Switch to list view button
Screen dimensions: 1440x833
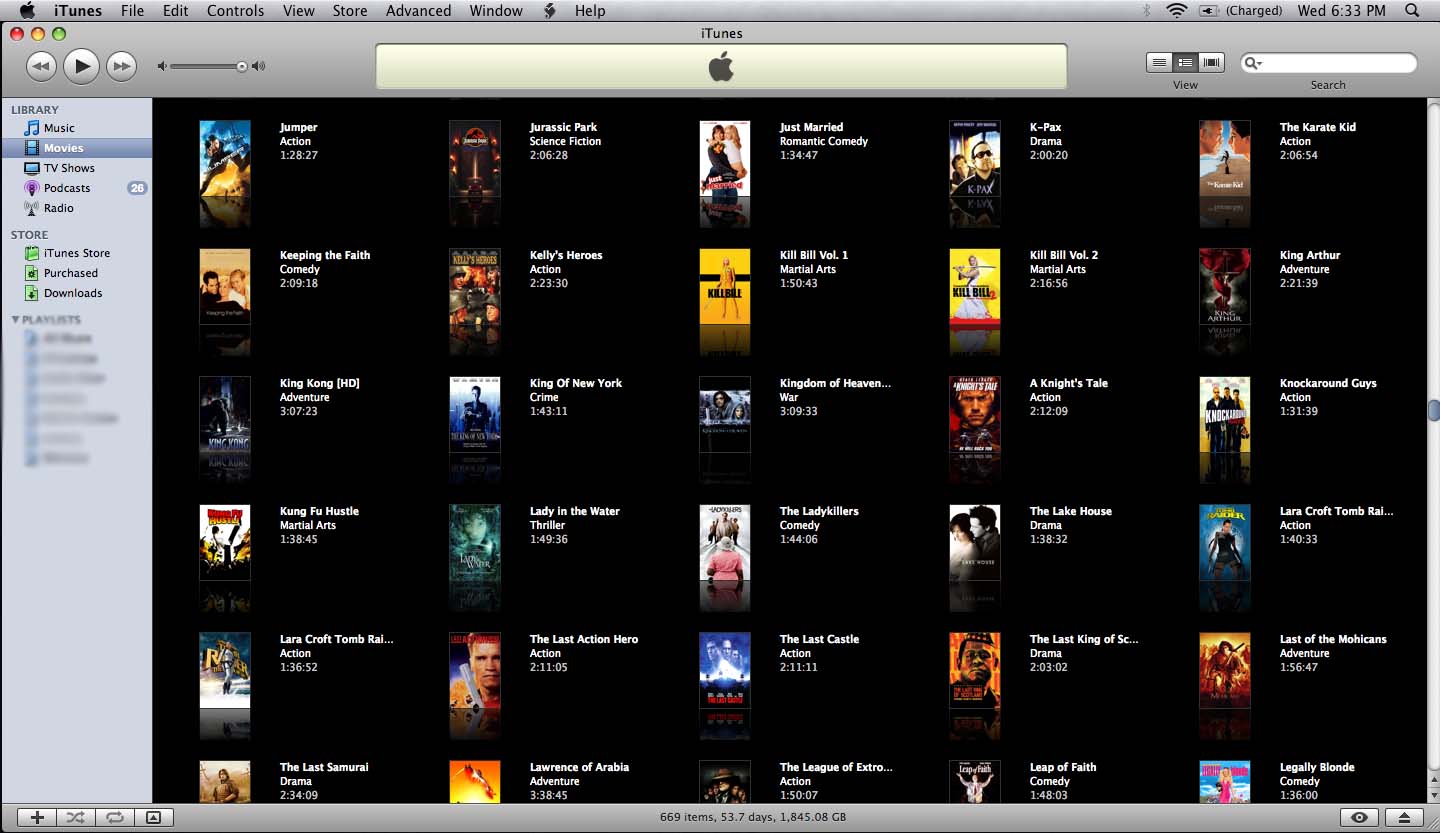point(1159,62)
